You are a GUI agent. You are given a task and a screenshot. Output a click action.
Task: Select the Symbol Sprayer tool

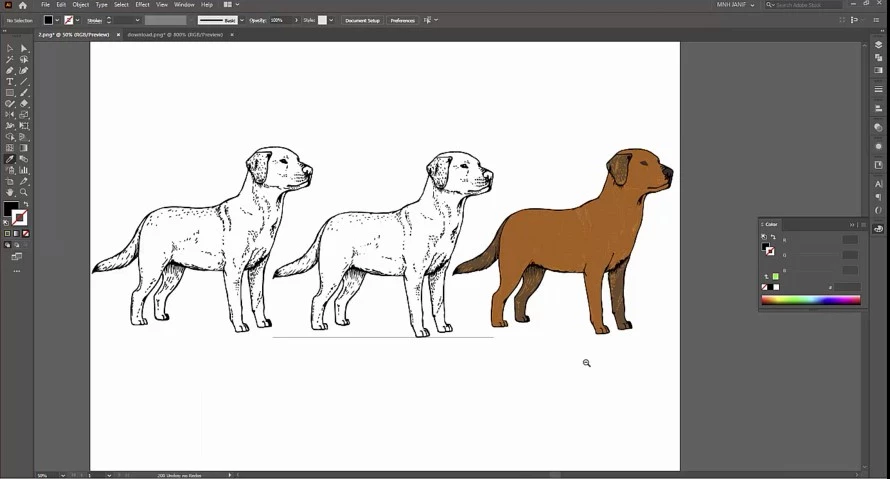(10, 170)
